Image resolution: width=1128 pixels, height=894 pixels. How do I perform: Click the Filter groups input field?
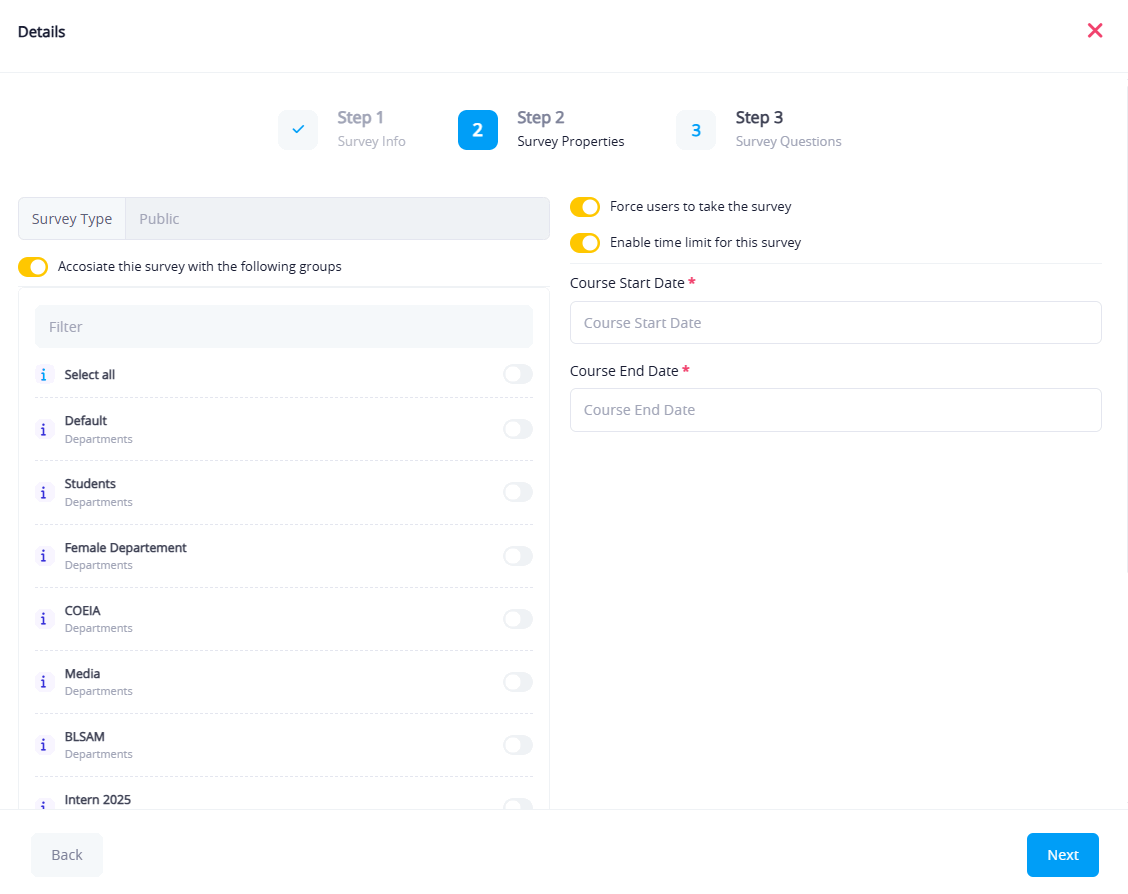click(284, 327)
